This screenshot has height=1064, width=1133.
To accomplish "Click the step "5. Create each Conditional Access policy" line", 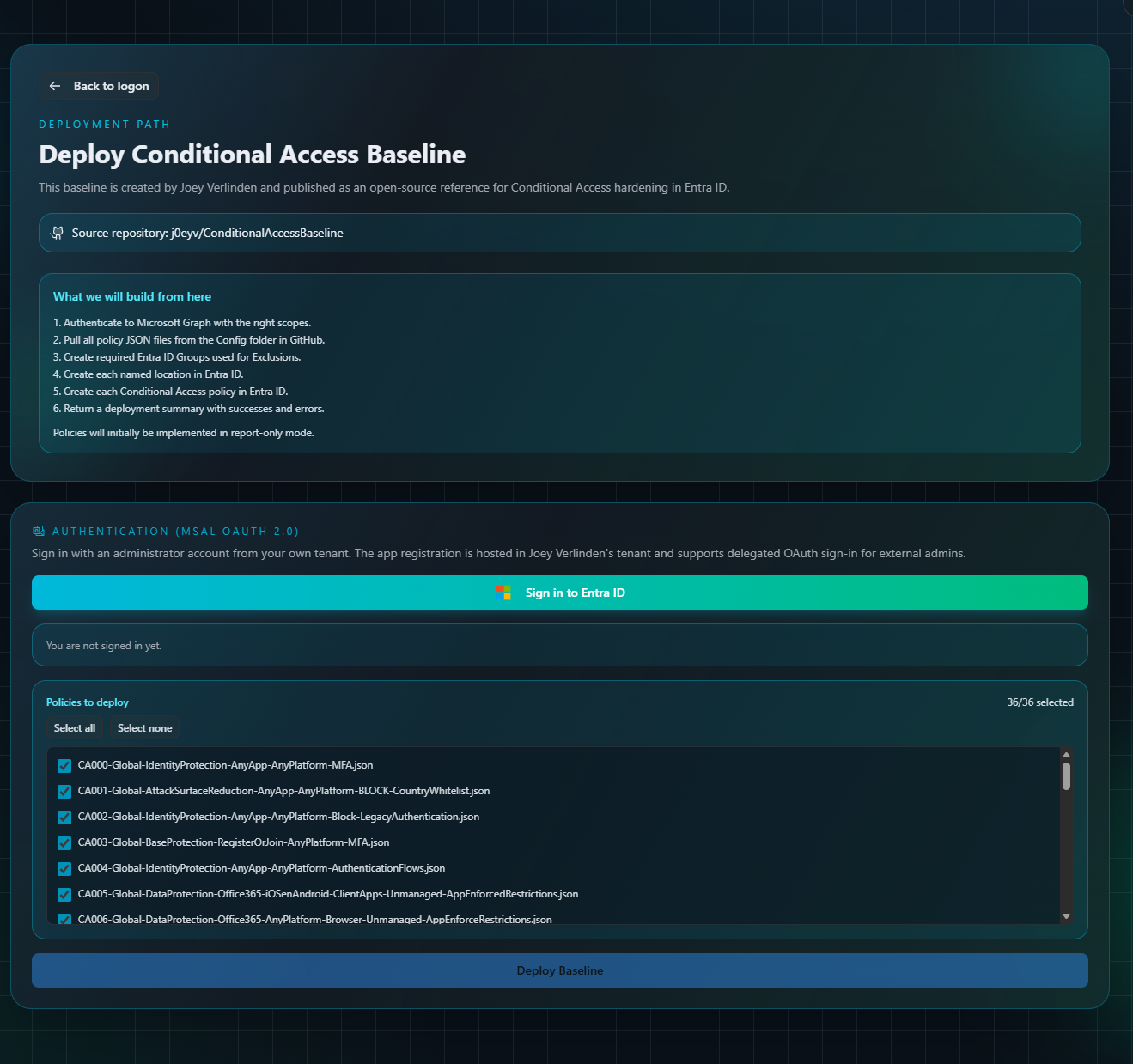I will click(171, 392).
